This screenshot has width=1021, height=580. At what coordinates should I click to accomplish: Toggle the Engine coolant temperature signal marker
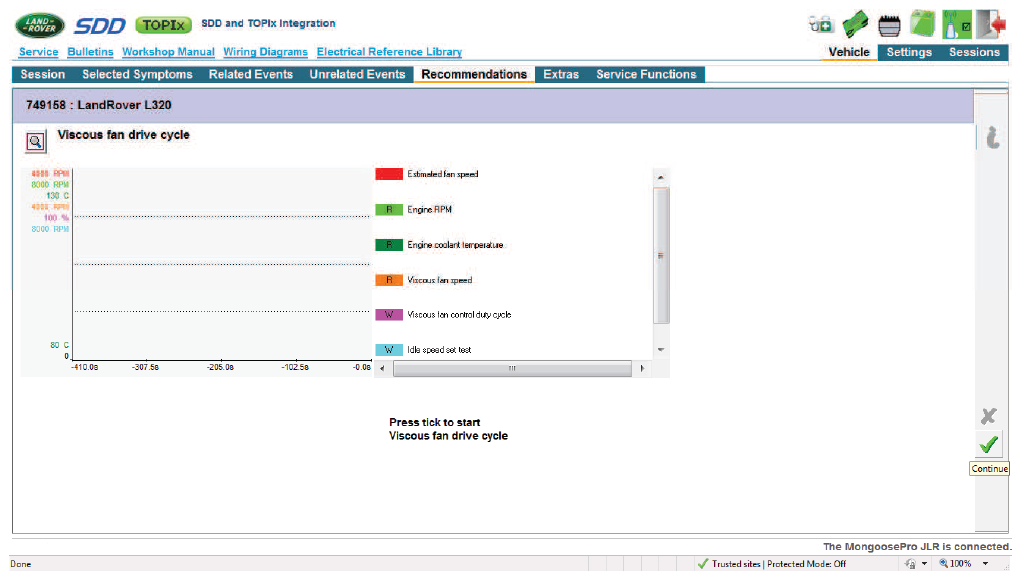[389, 245]
